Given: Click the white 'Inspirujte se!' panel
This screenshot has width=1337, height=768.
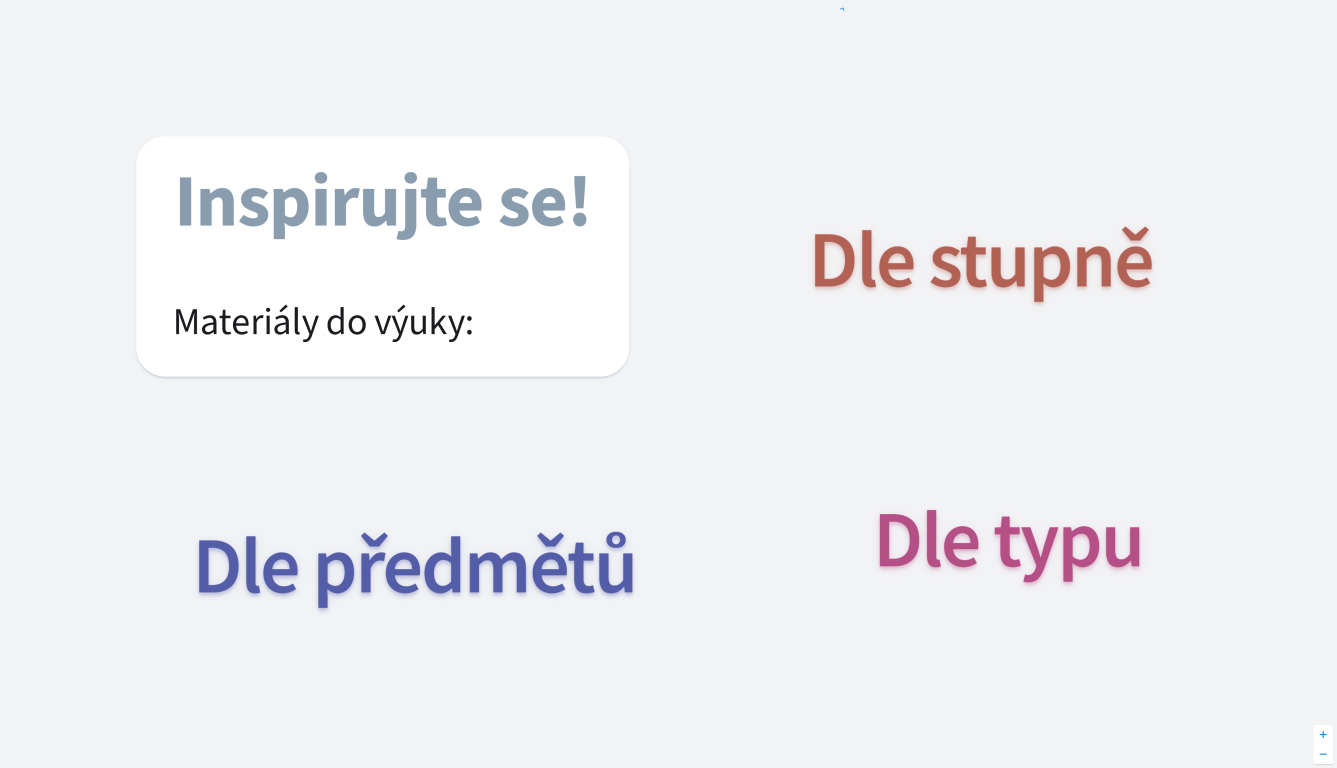Looking at the screenshot, I should point(383,256).
